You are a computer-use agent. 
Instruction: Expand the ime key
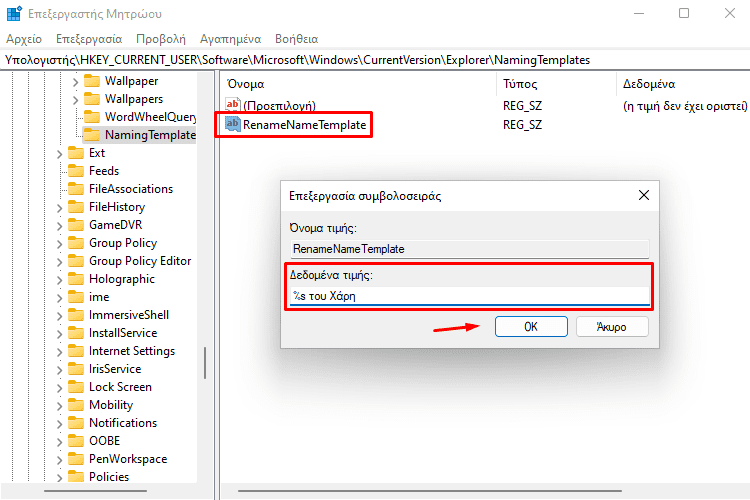59,298
